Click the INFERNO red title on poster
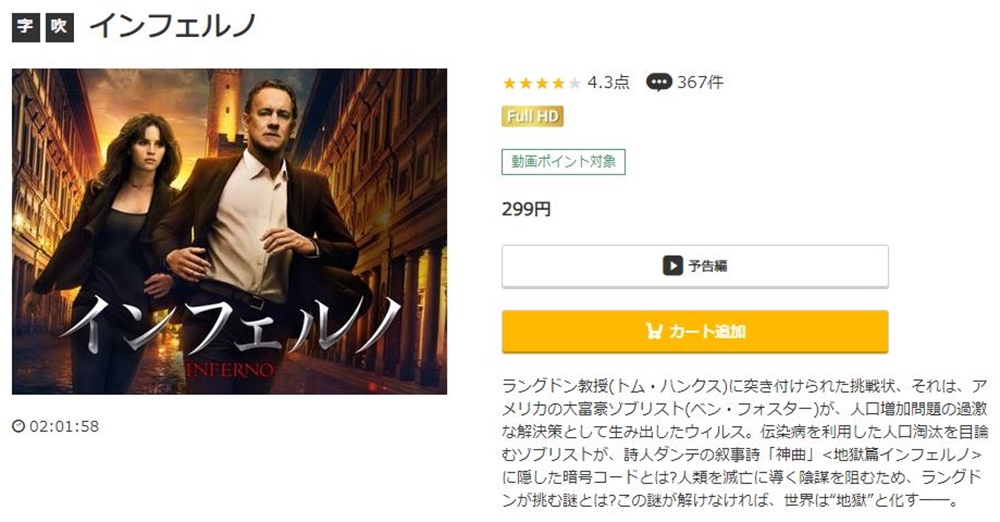 pos(230,370)
